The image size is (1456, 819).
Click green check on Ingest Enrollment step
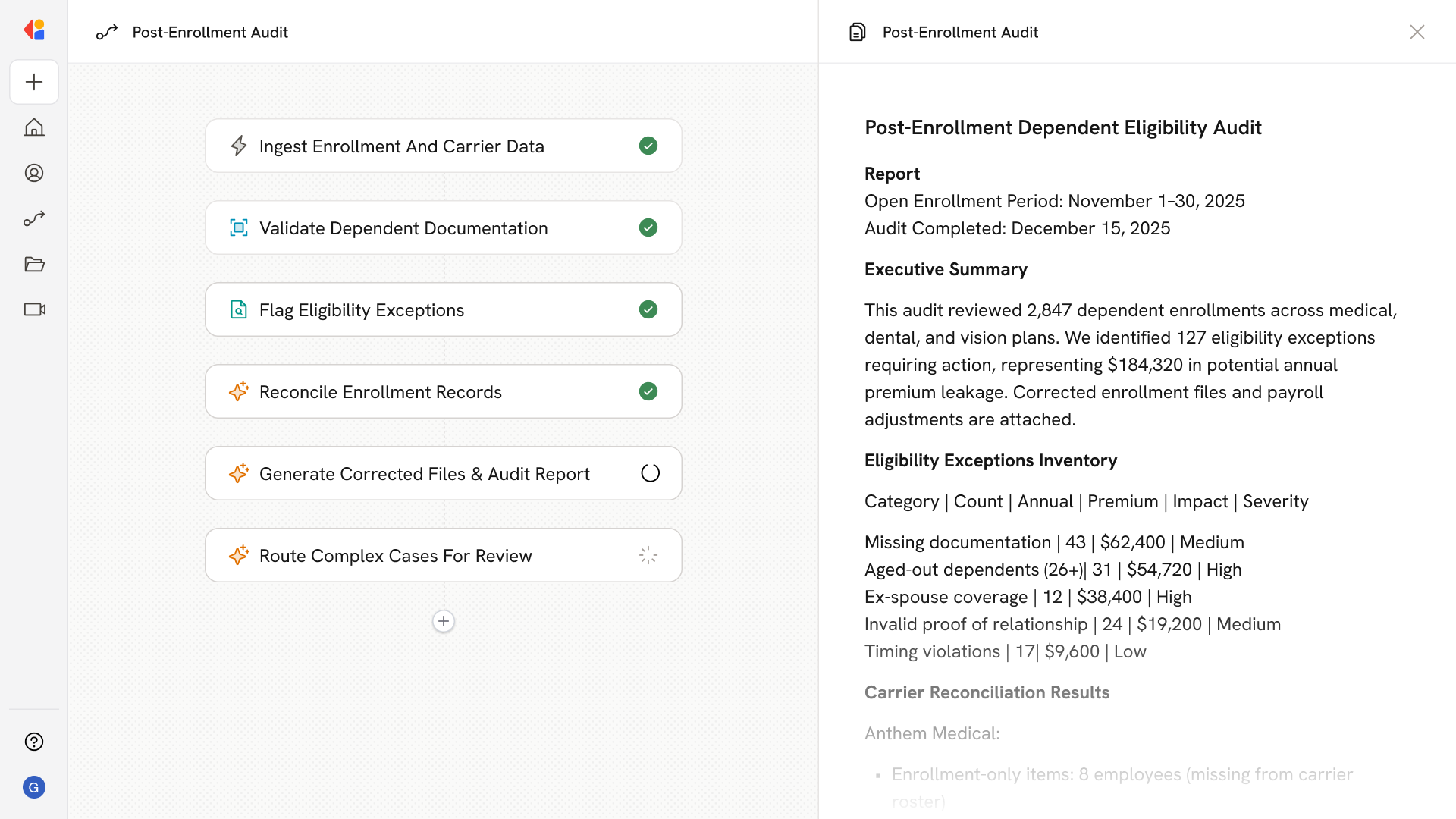648,146
